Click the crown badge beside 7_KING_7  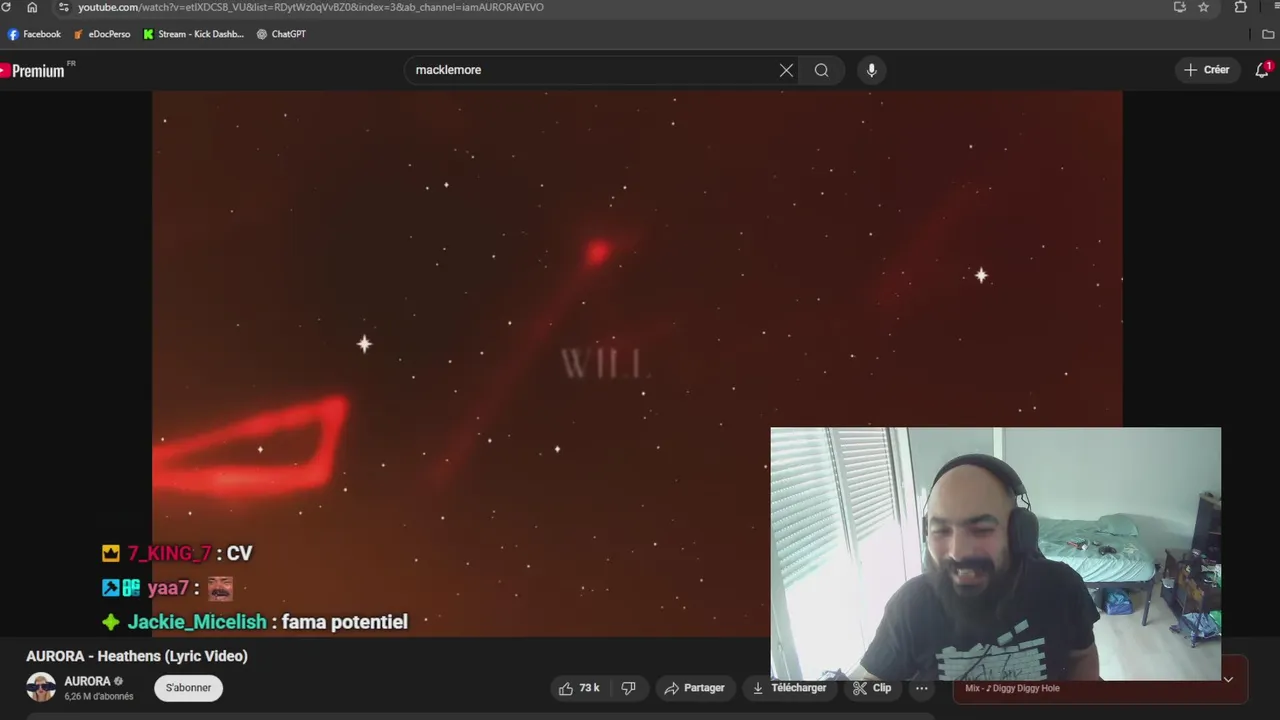coord(111,553)
